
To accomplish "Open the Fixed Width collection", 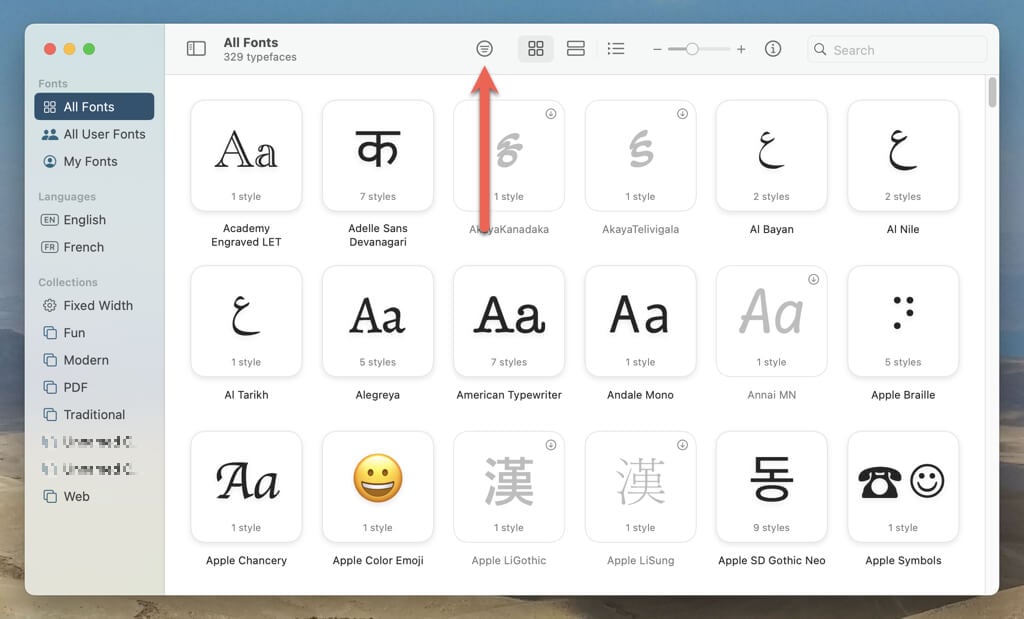I will (x=94, y=306).
